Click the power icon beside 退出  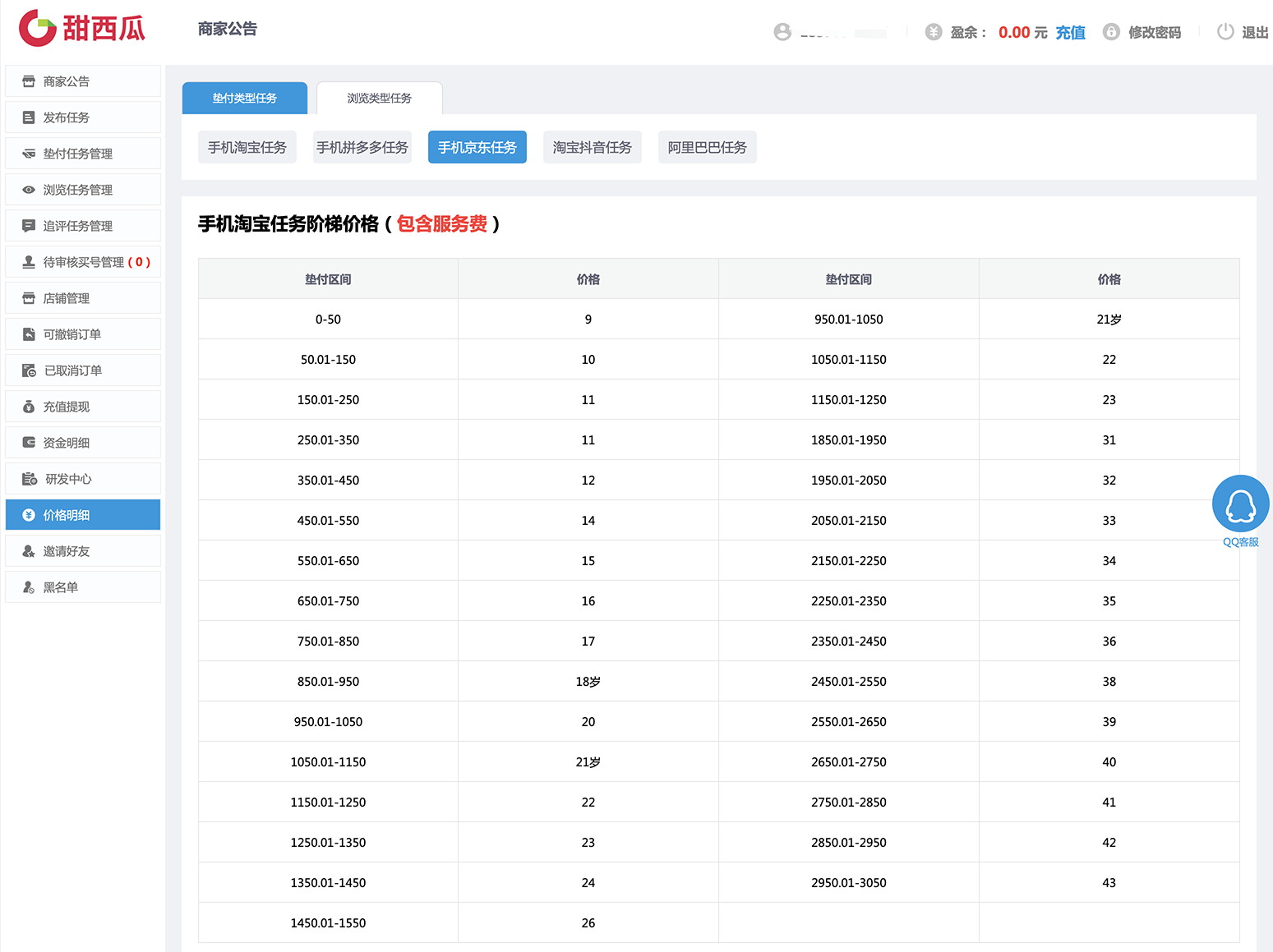click(x=1225, y=32)
